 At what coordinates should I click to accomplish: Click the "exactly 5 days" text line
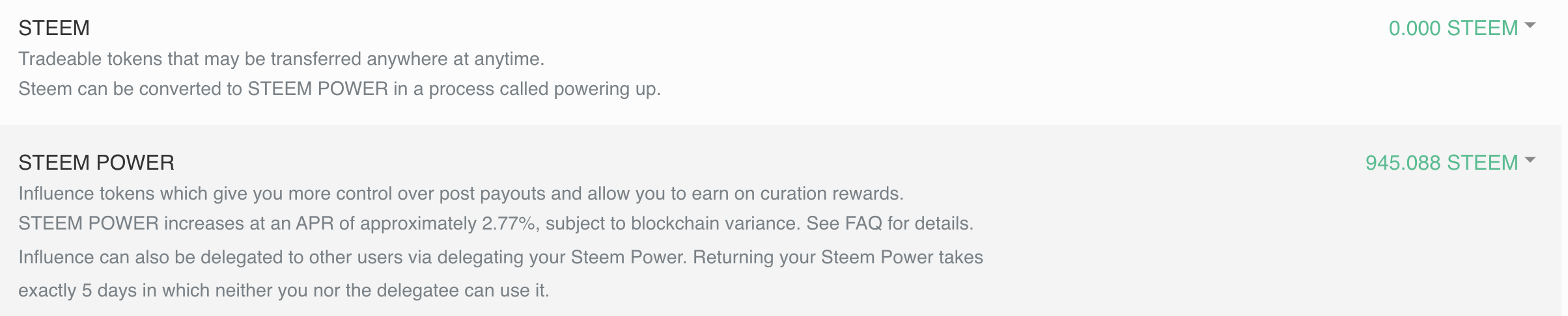pyautogui.click(x=283, y=291)
